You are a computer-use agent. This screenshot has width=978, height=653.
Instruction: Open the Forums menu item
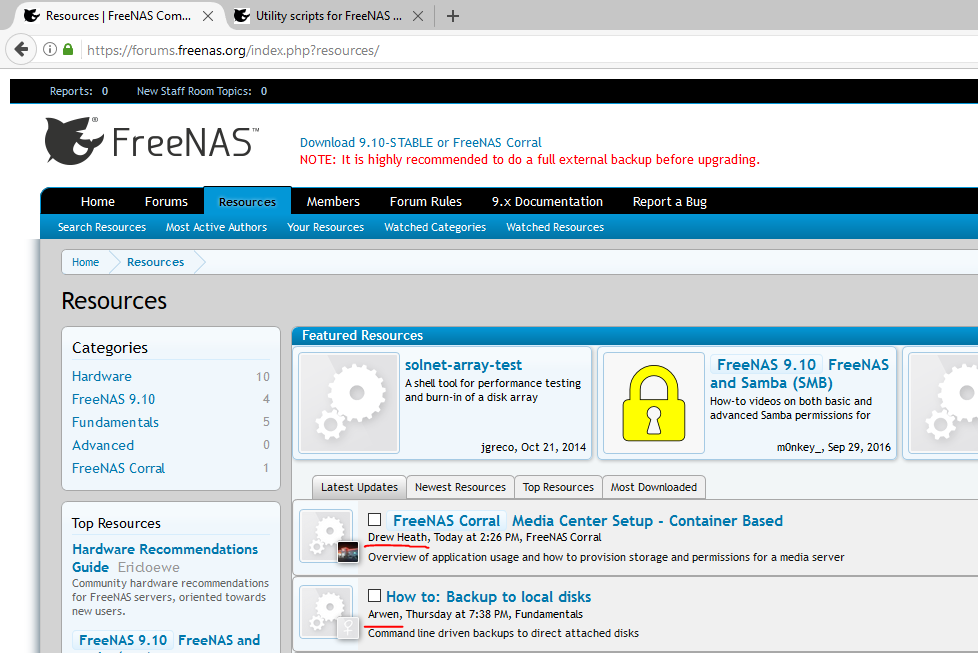(166, 201)
